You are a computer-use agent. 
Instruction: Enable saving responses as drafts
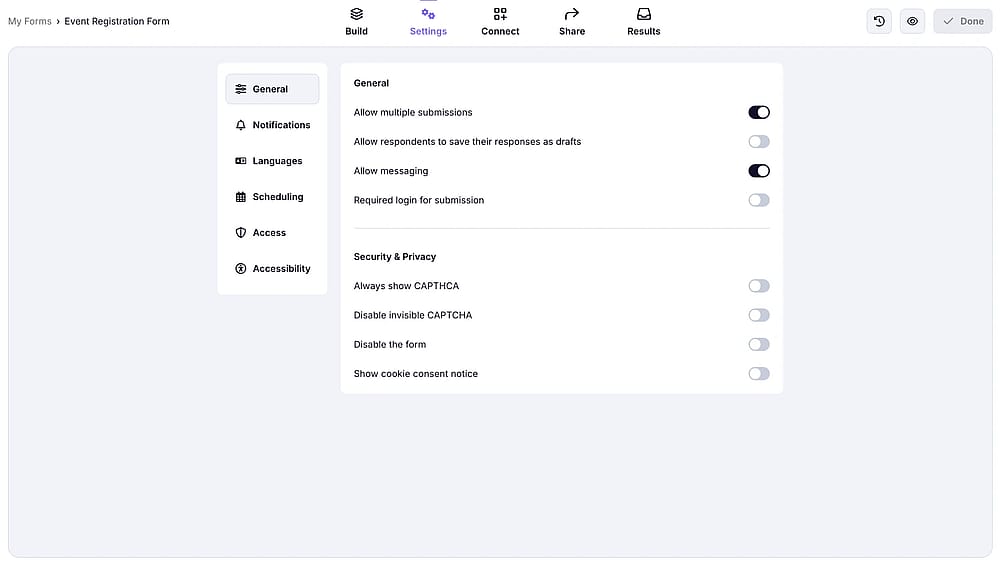[x=759, y=142]
